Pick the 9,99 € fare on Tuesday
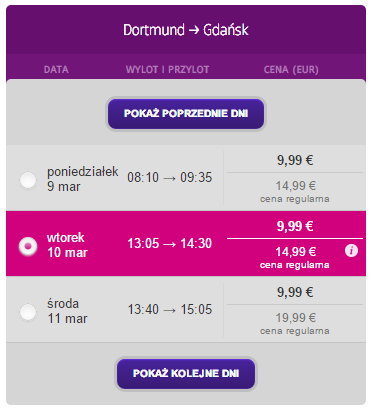The width and height of the screenshot is (373, 411). click(295, 226)
